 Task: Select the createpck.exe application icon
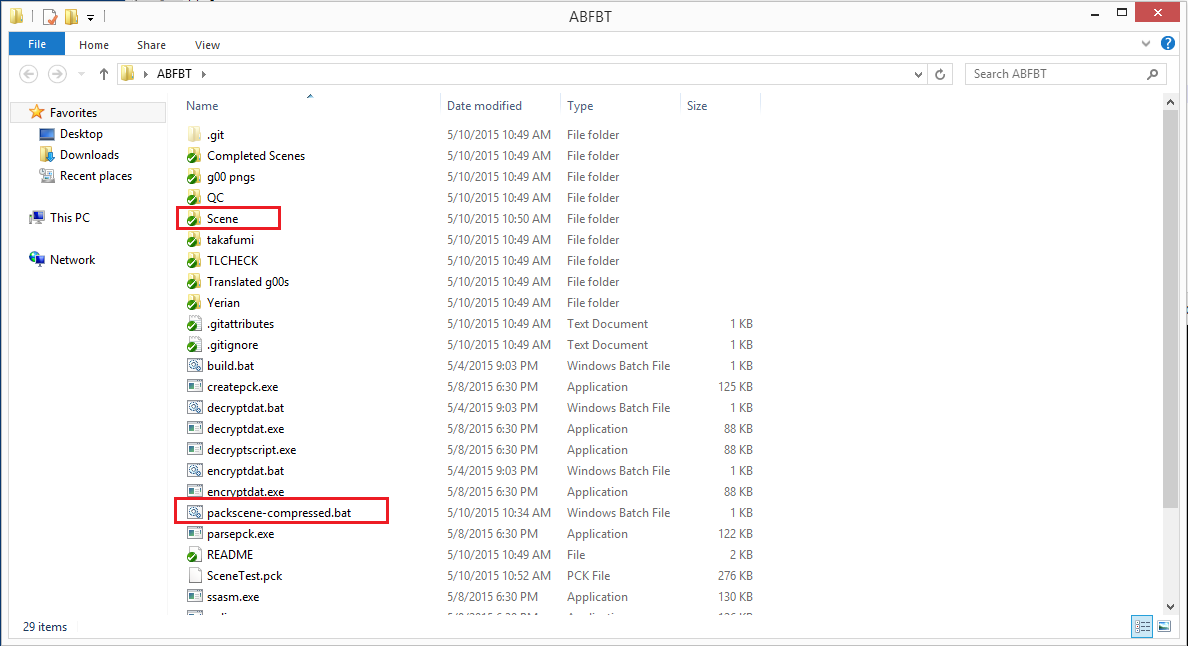coord(195,387)
